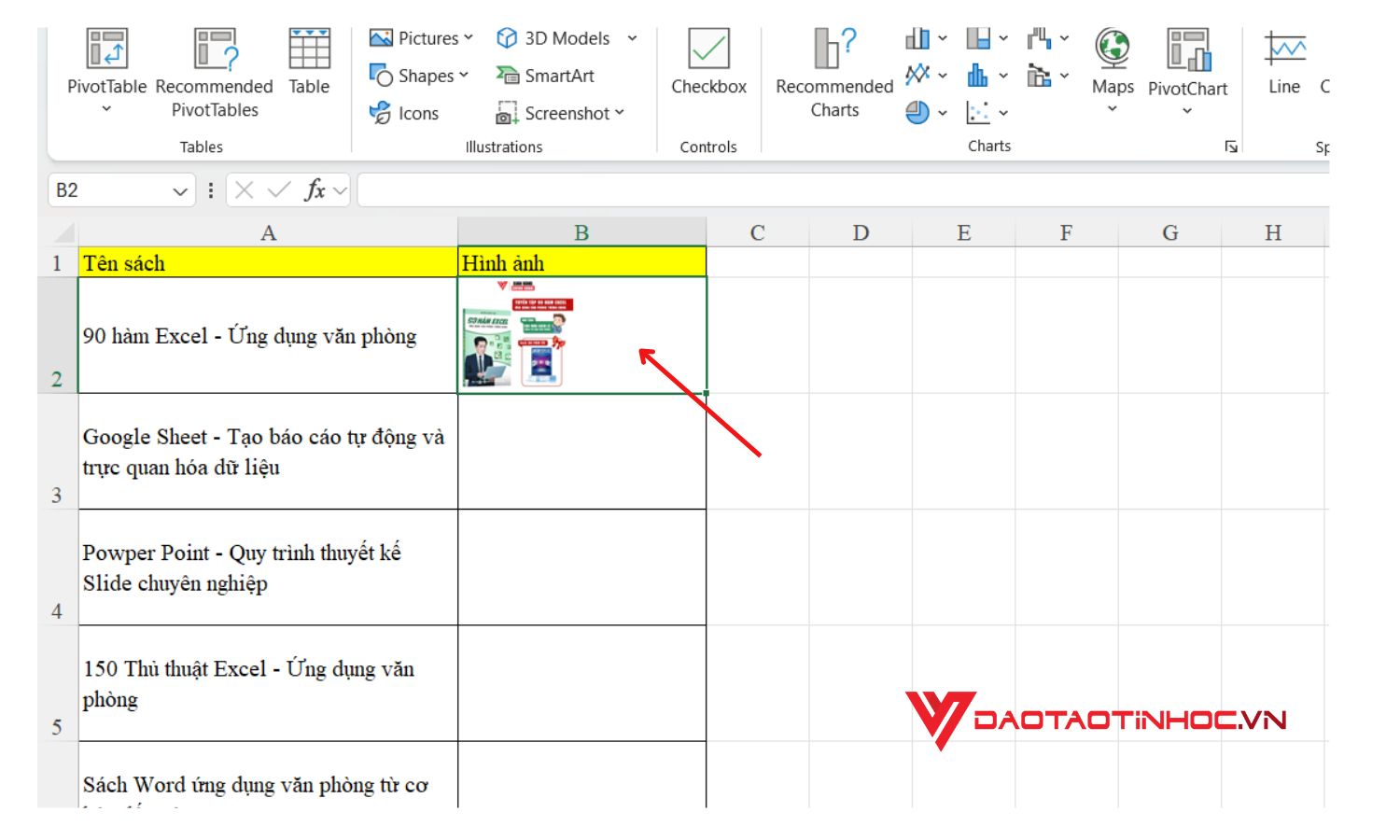Open the Shapes dropdown
This screenshot has width=1400, height=840.
click(x=464, y=76)
